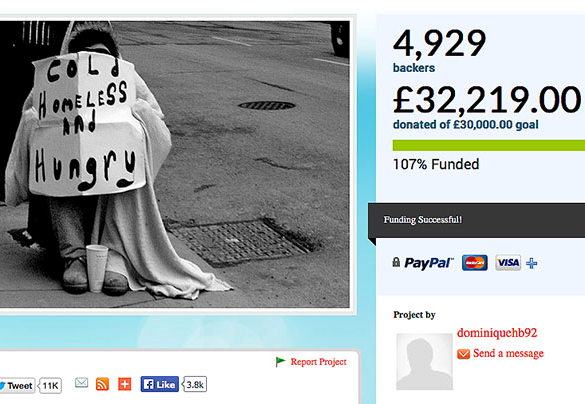Select the PayPal payment logo

(429, 263)
